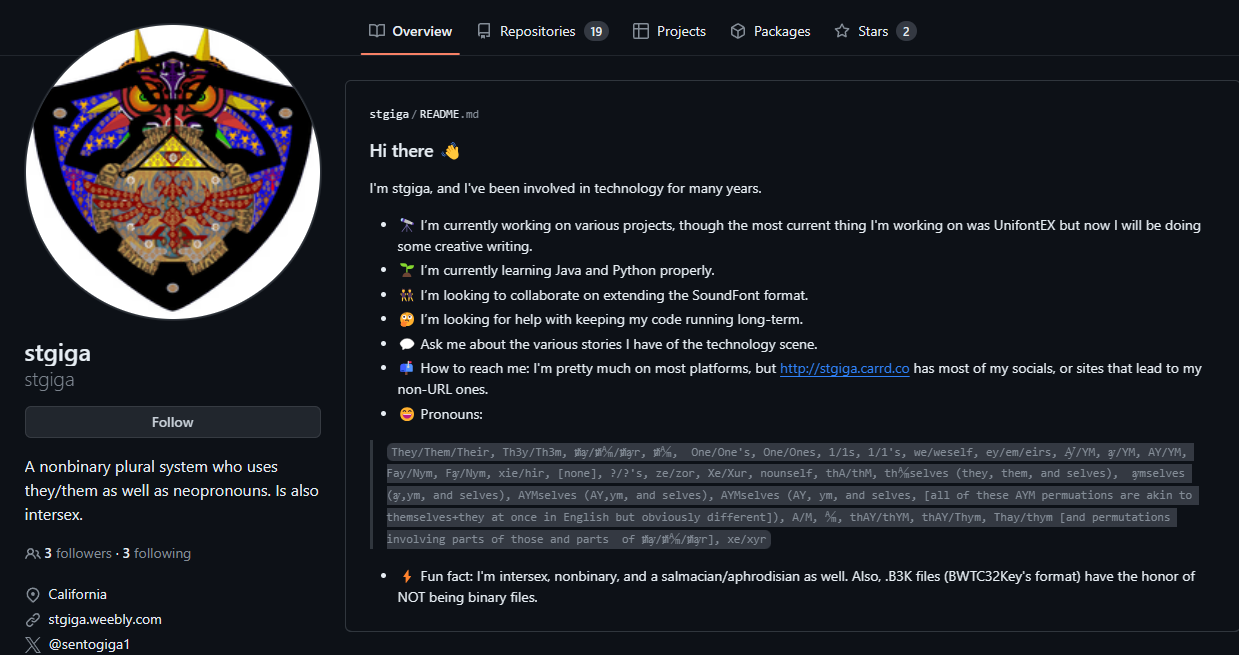Click the Fun fact intersex bullet text

(796, 587)
